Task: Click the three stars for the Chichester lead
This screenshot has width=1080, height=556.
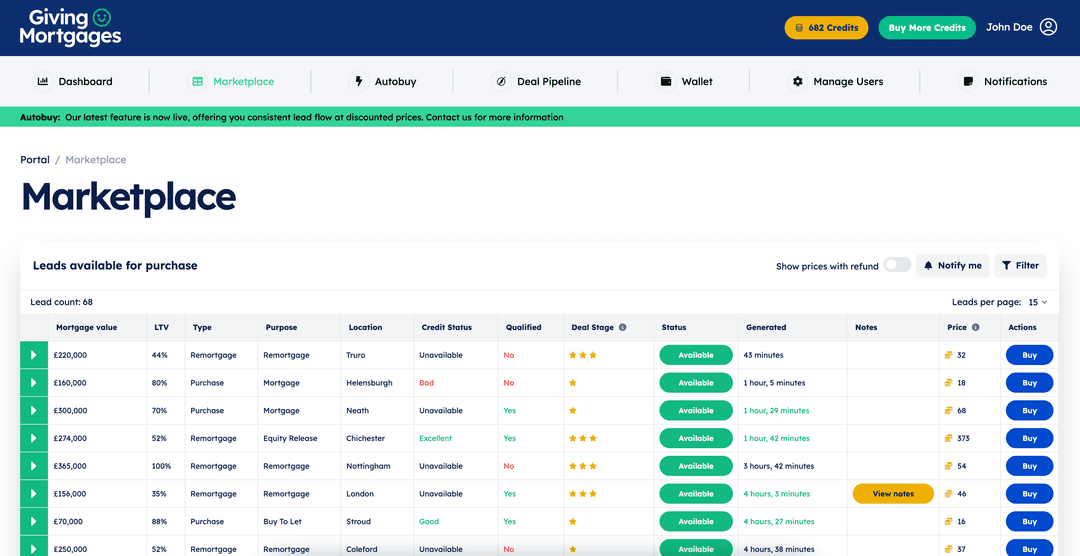Action: 583,438
